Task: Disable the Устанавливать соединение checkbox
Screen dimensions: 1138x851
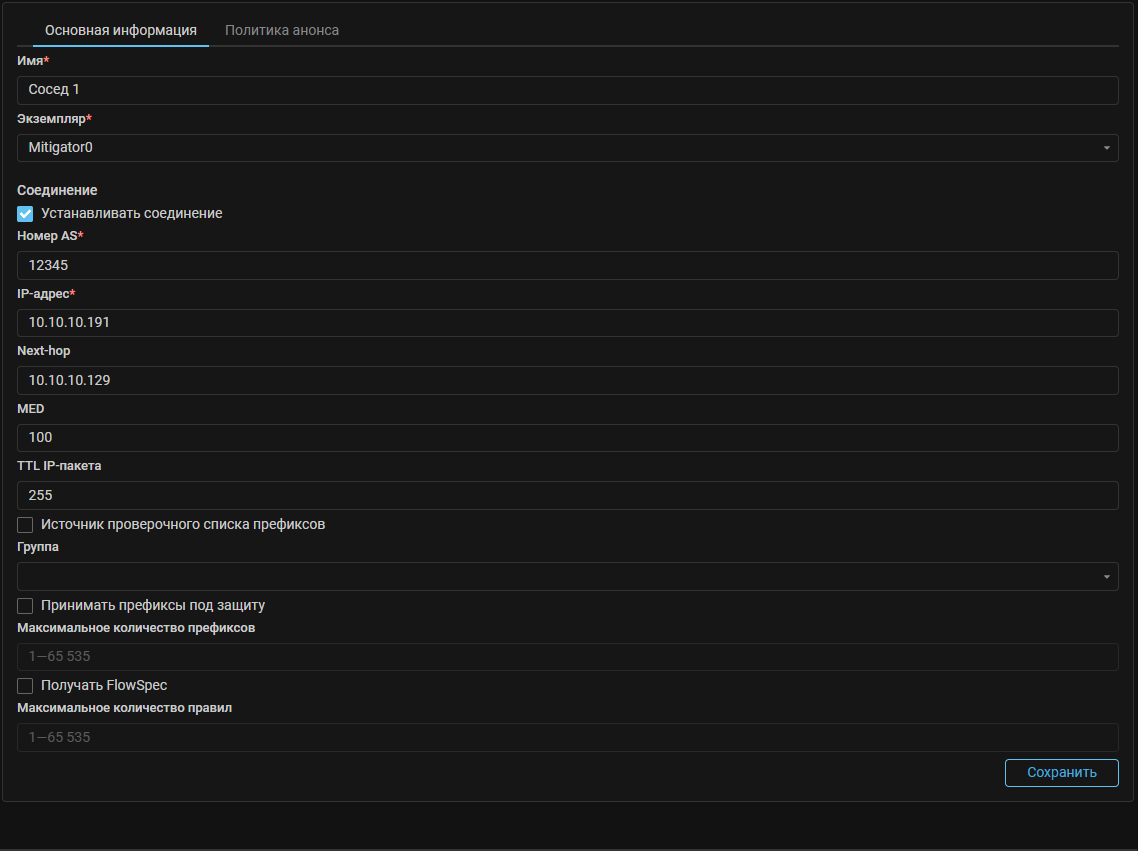Action: (x=26, y=213)
